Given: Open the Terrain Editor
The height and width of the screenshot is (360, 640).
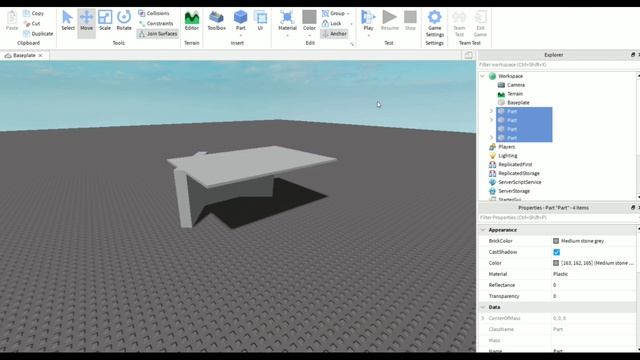Looking at the screenshot, I should [191, 21].
